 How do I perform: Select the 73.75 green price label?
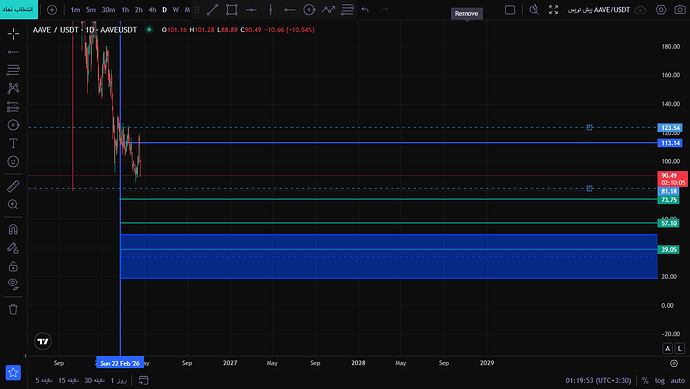[668, 200]
